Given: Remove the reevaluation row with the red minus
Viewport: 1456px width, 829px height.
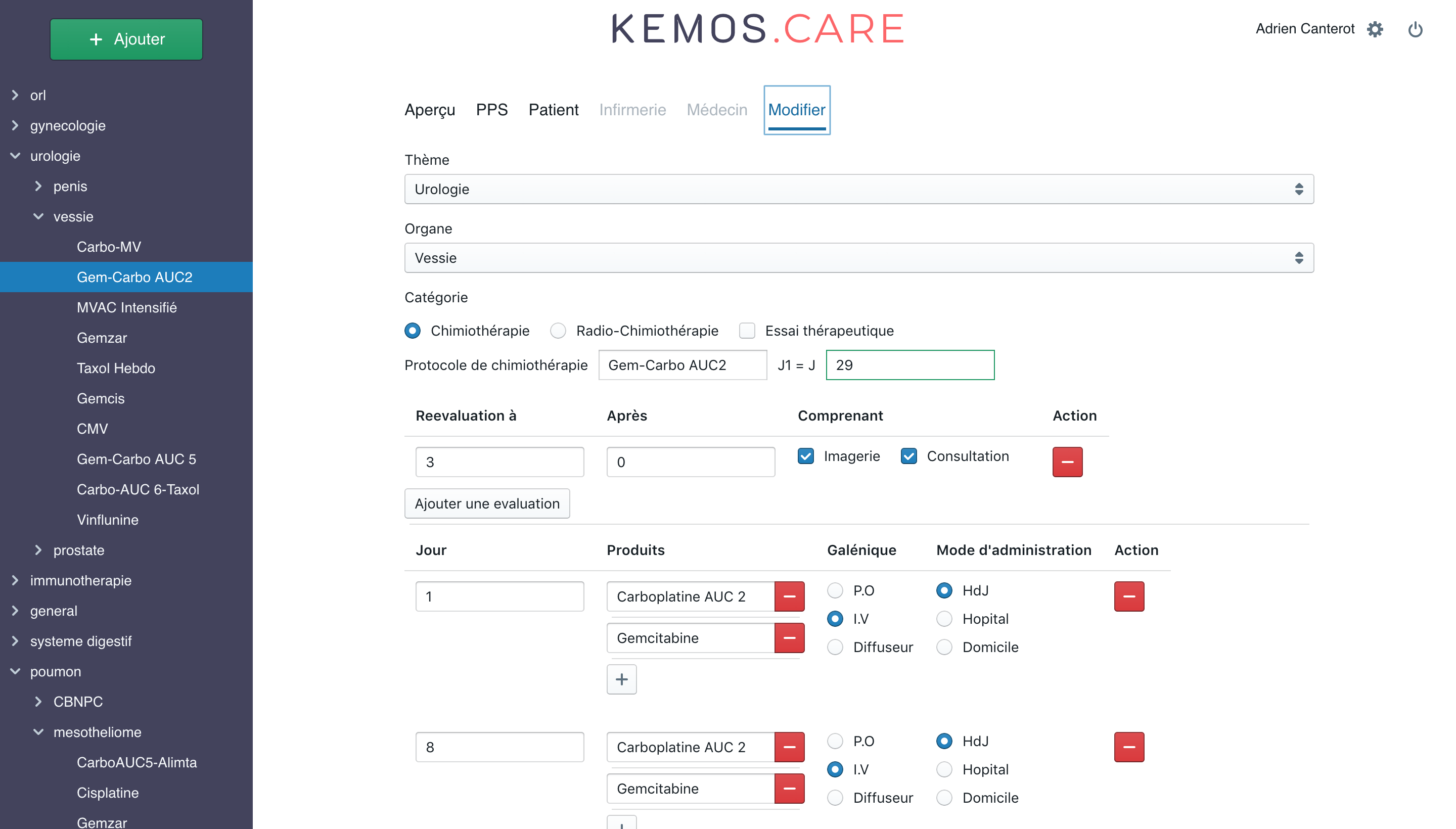Looking at the screenshot, I should coord(1067,462).
